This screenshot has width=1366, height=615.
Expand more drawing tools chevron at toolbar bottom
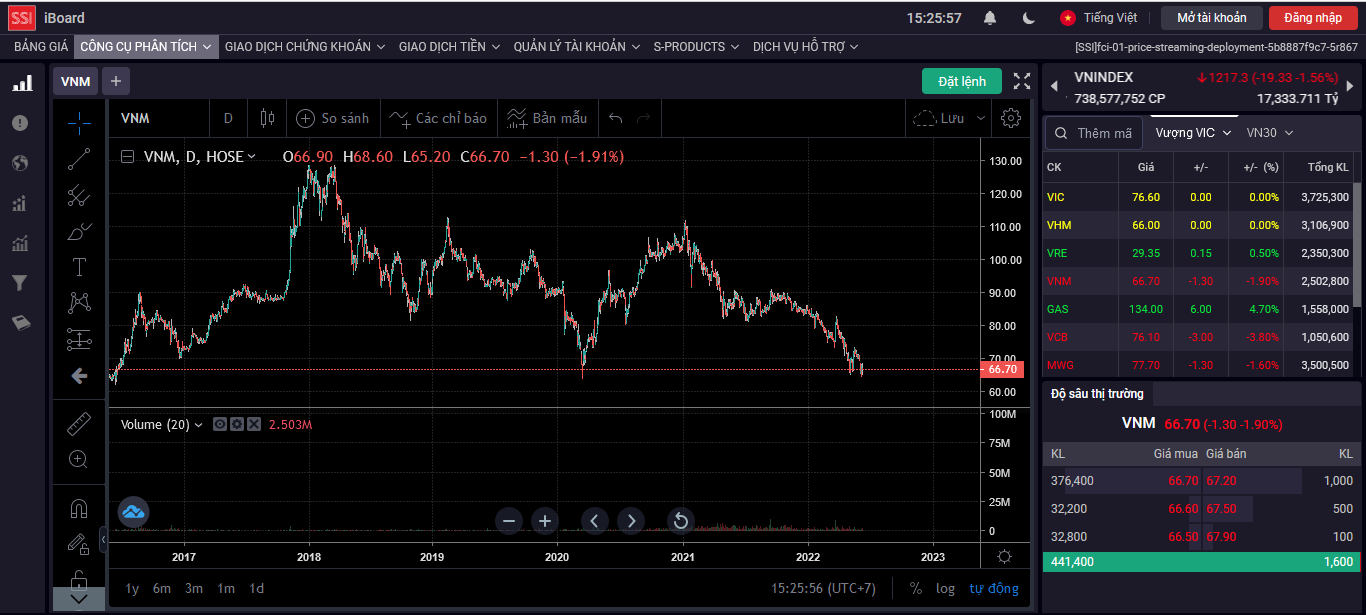[79, 599]
